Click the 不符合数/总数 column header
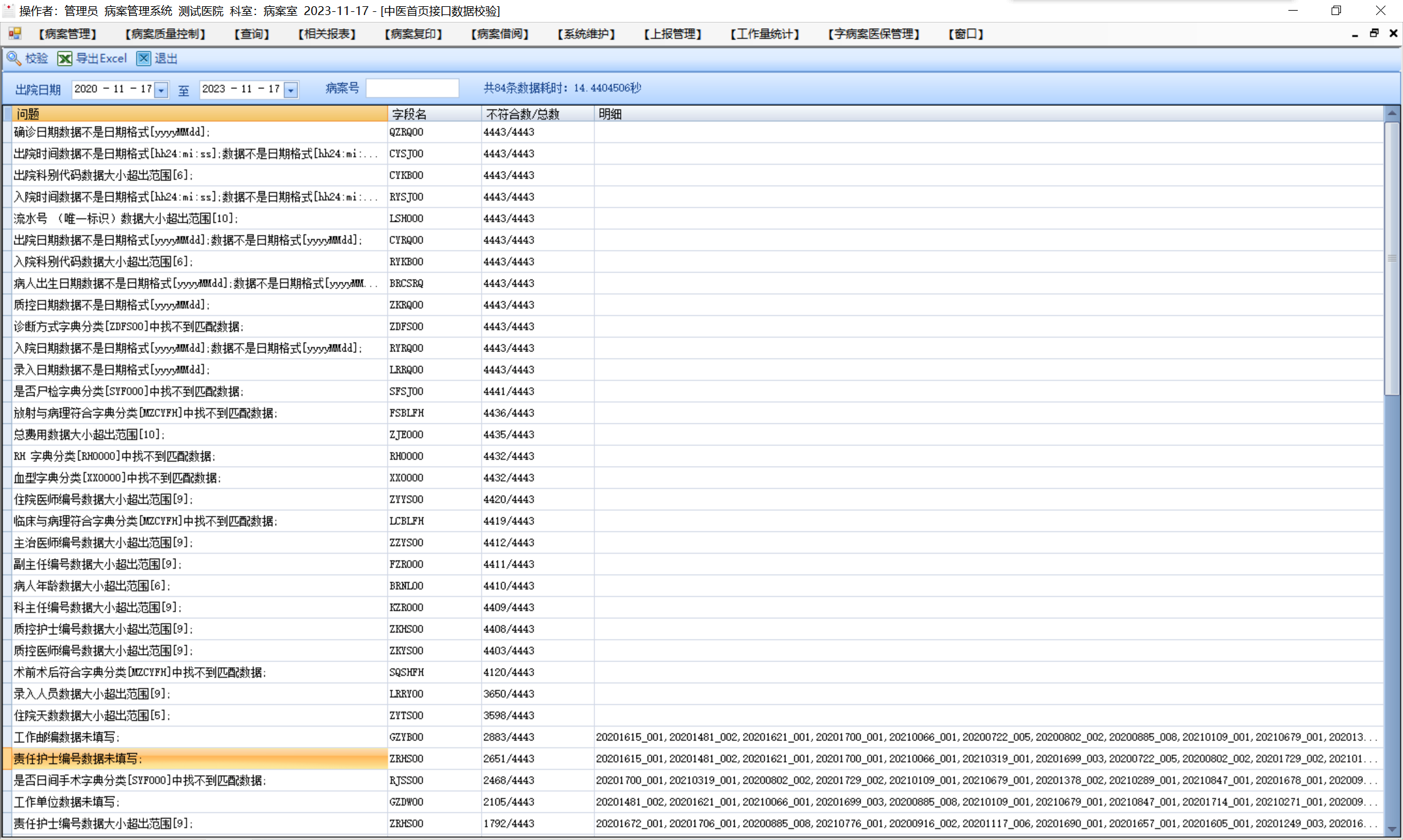 (x=537, y=114)
